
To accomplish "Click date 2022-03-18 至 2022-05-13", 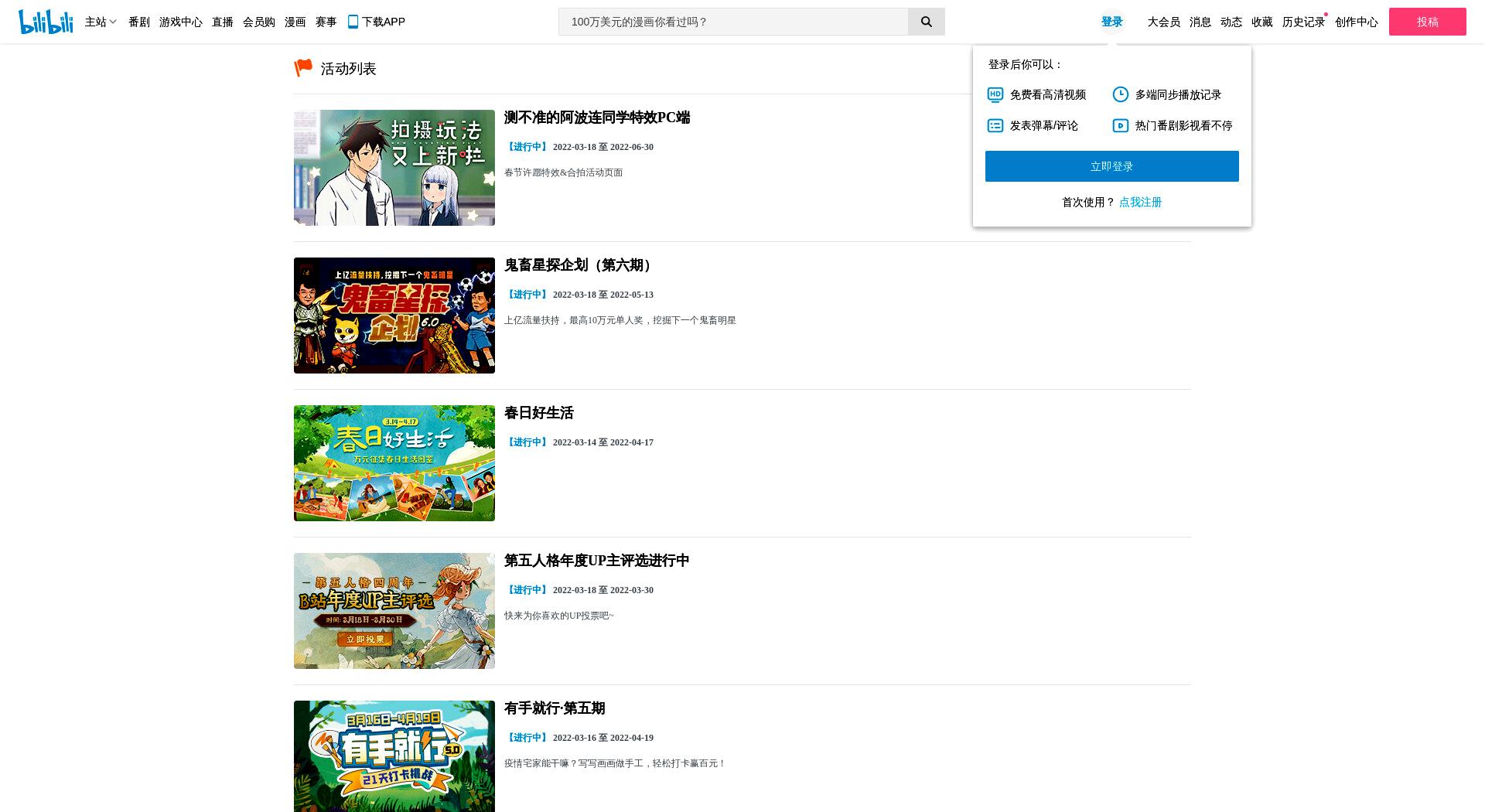I will click(x=603, y=295).
